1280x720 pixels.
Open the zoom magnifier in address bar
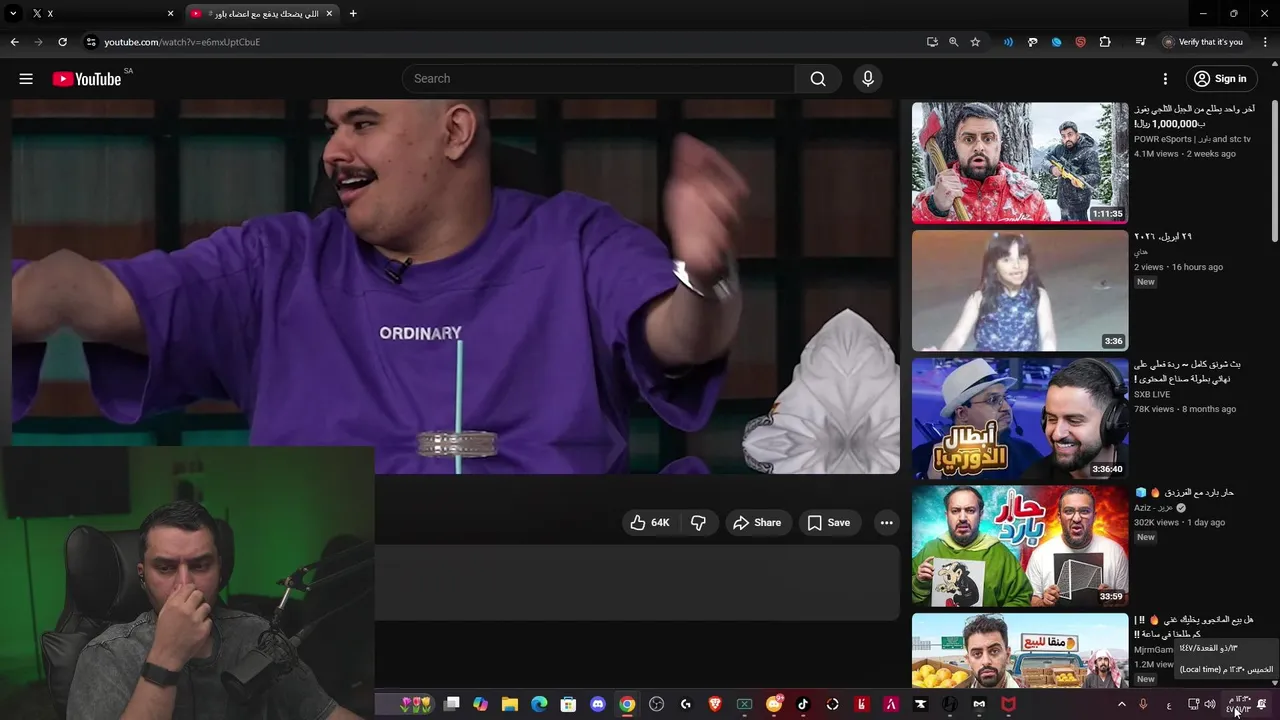pyautogui.click(x=953, y=42)
